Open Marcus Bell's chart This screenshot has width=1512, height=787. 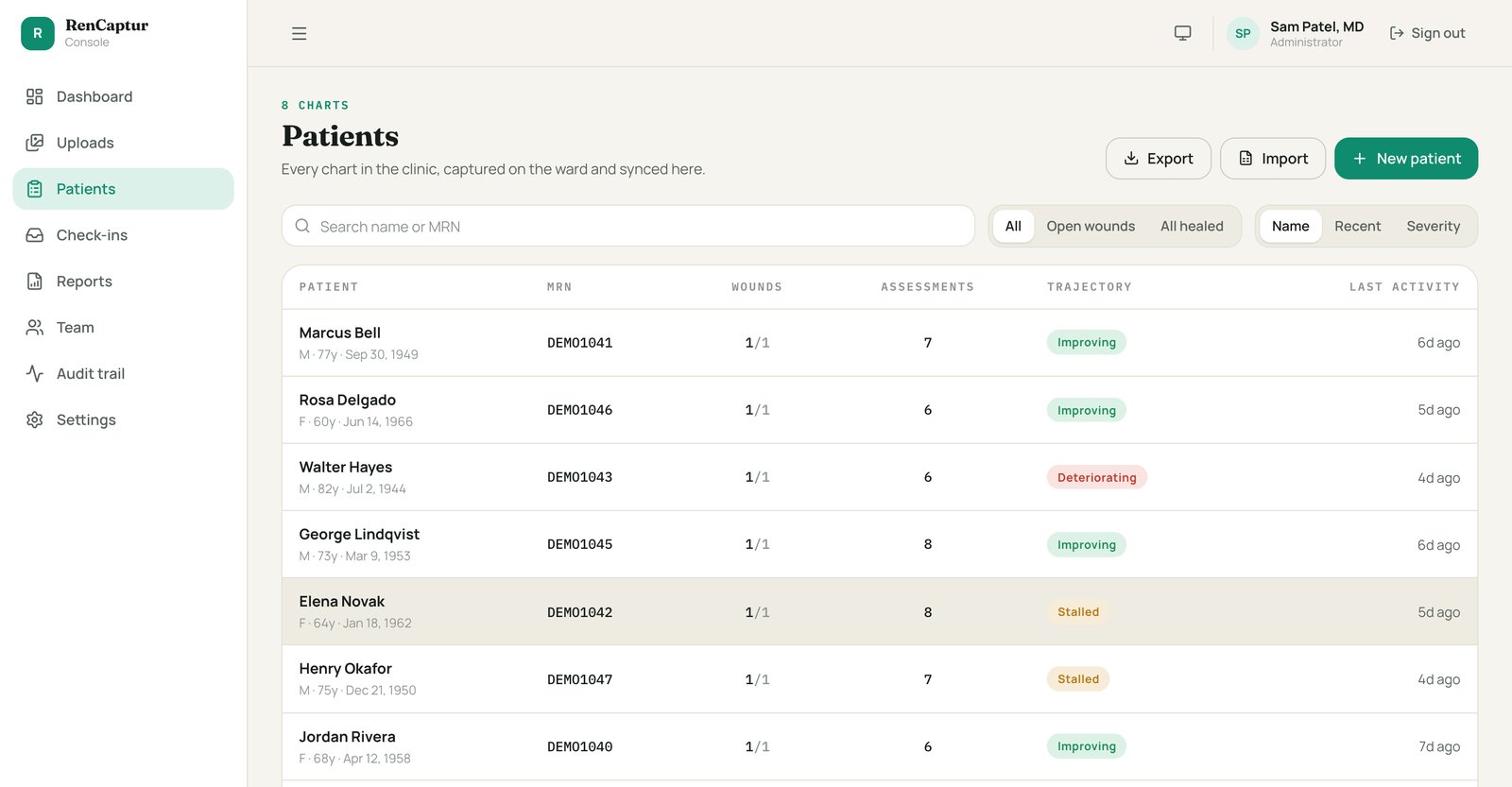(x=880, y=343)
